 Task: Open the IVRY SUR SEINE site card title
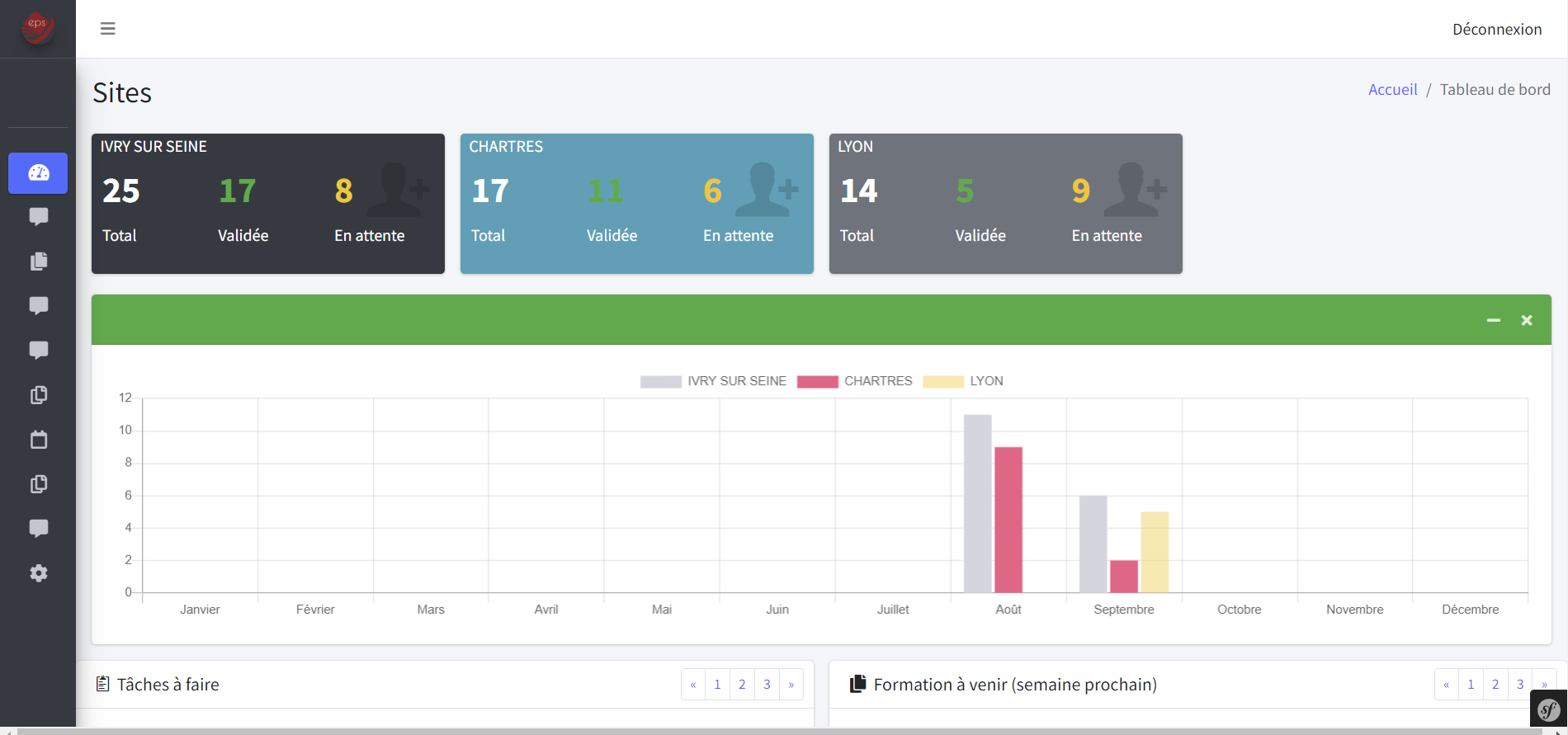click(x=153, y=147)
